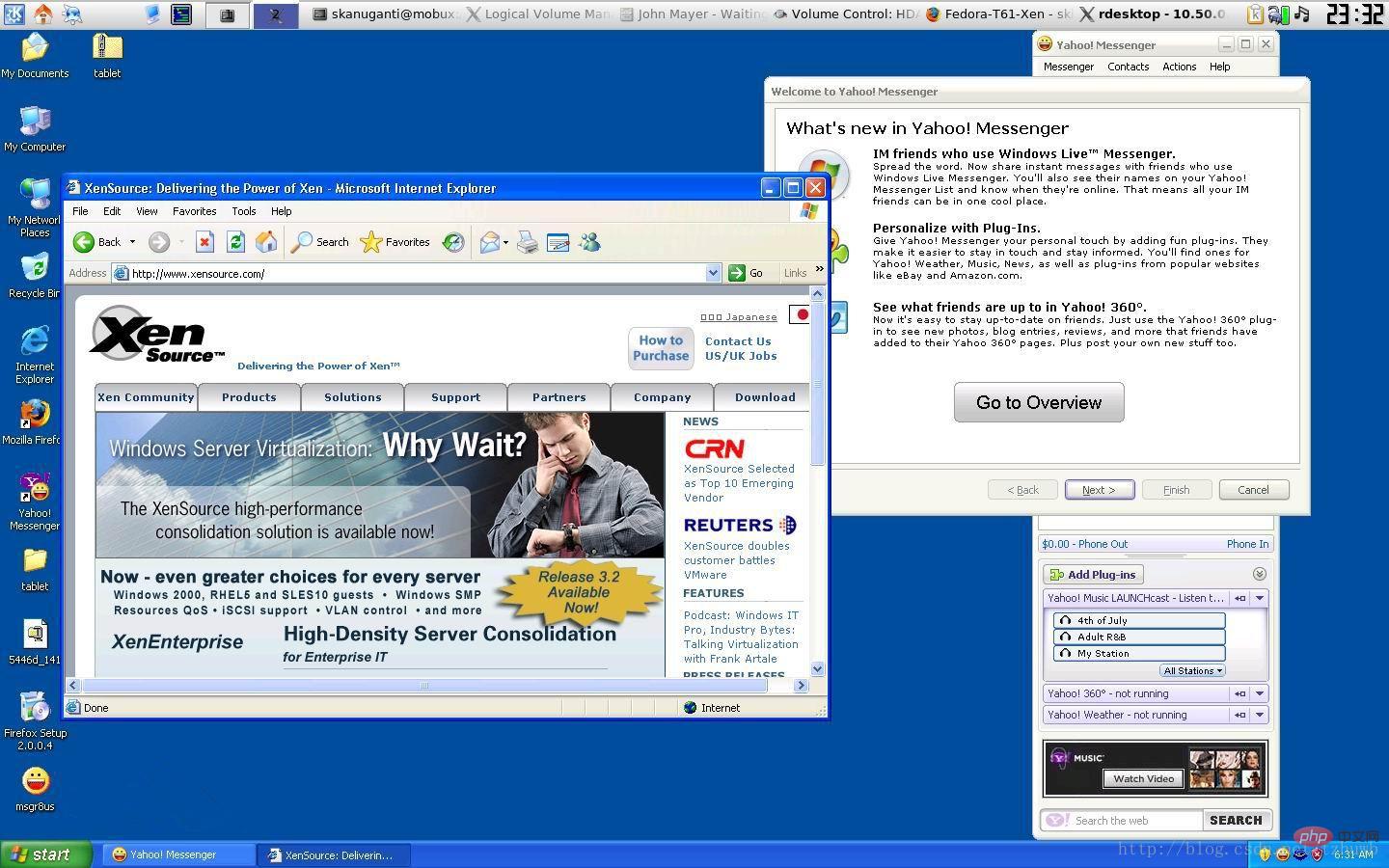Image resolution: width=1389 pixels, height=868 pixels.
Task: Select the Internet Explorer desktop icon
Action: (35, 355)
